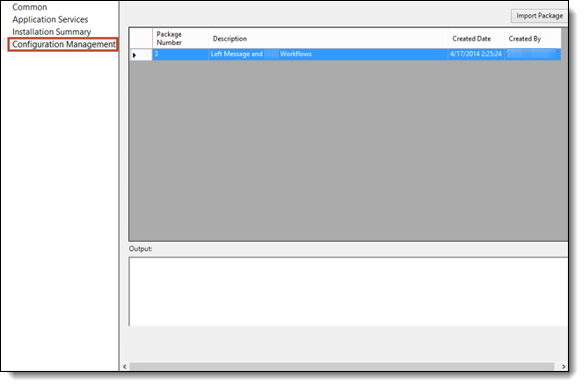Image resolution: width=584 pixels, height=387 pixels.
Task: Click the row selector arrow for package 3
Action: pyautogui.click(x=141, y=55)
